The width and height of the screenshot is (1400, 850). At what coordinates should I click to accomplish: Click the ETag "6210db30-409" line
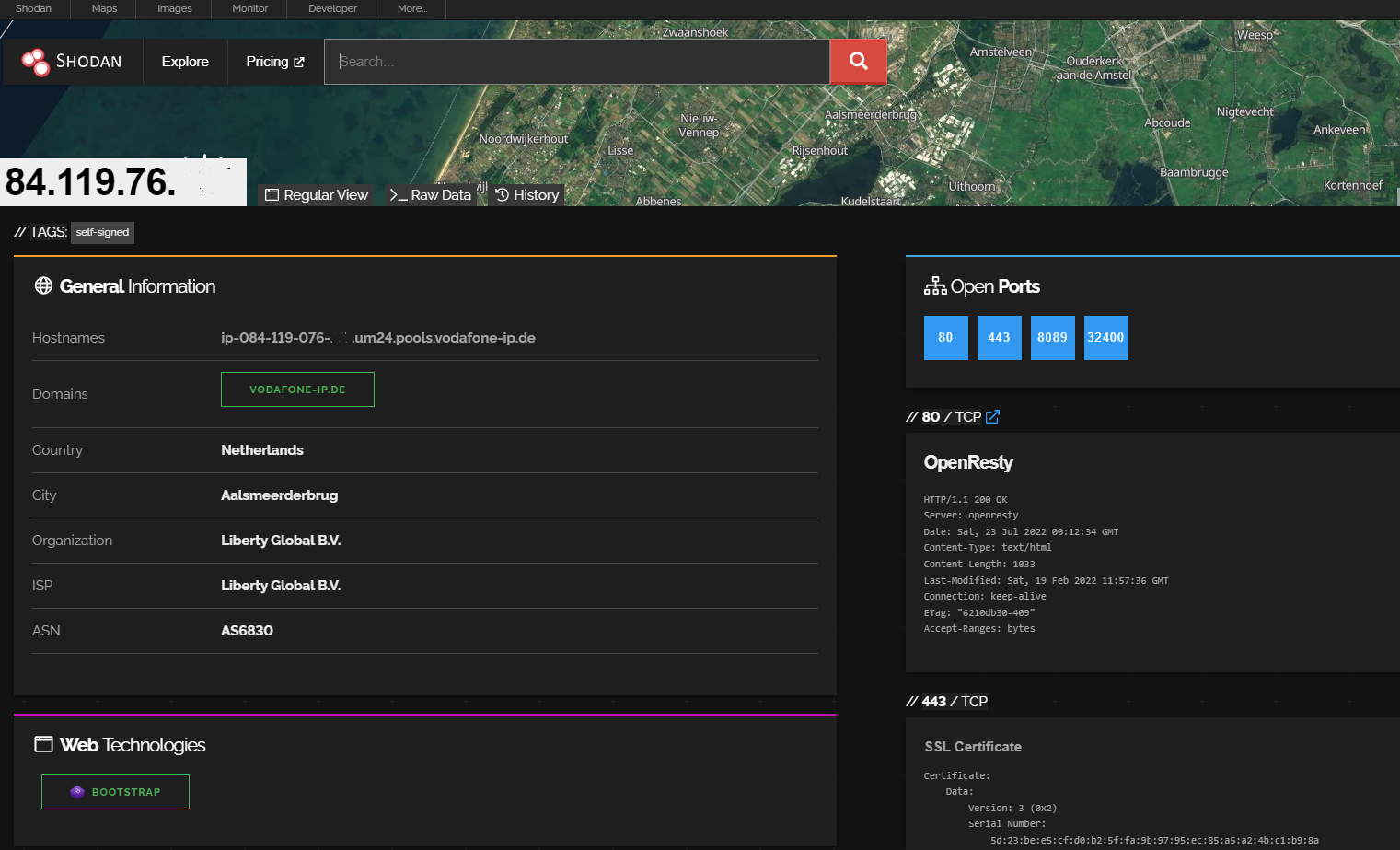click(x=979, y=613)
